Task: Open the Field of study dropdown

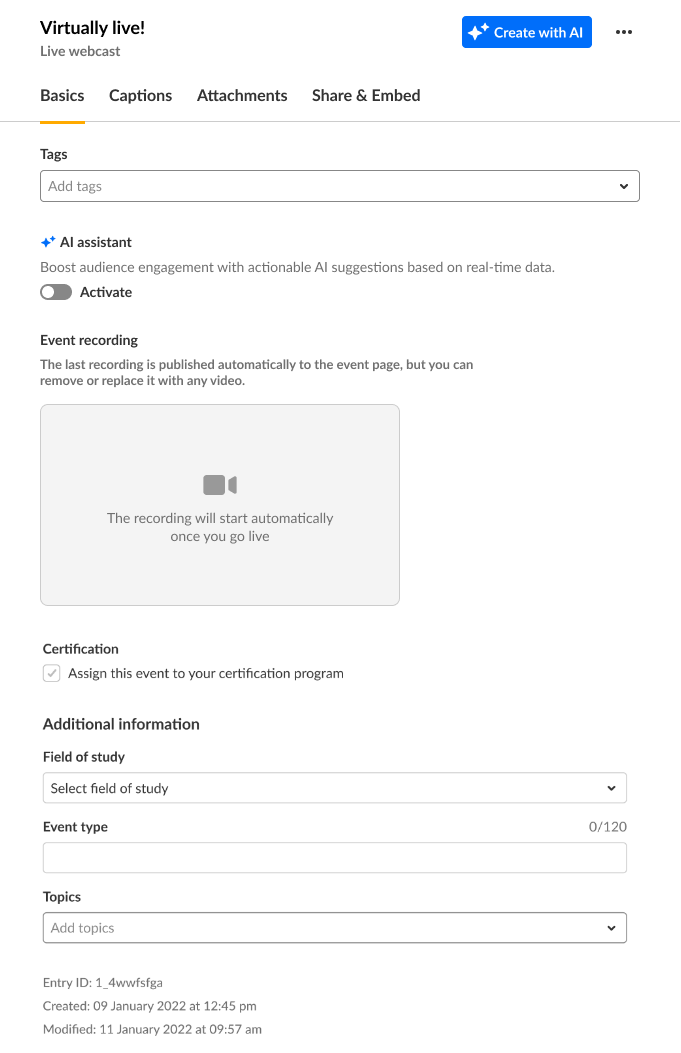Action: (334, 788)
